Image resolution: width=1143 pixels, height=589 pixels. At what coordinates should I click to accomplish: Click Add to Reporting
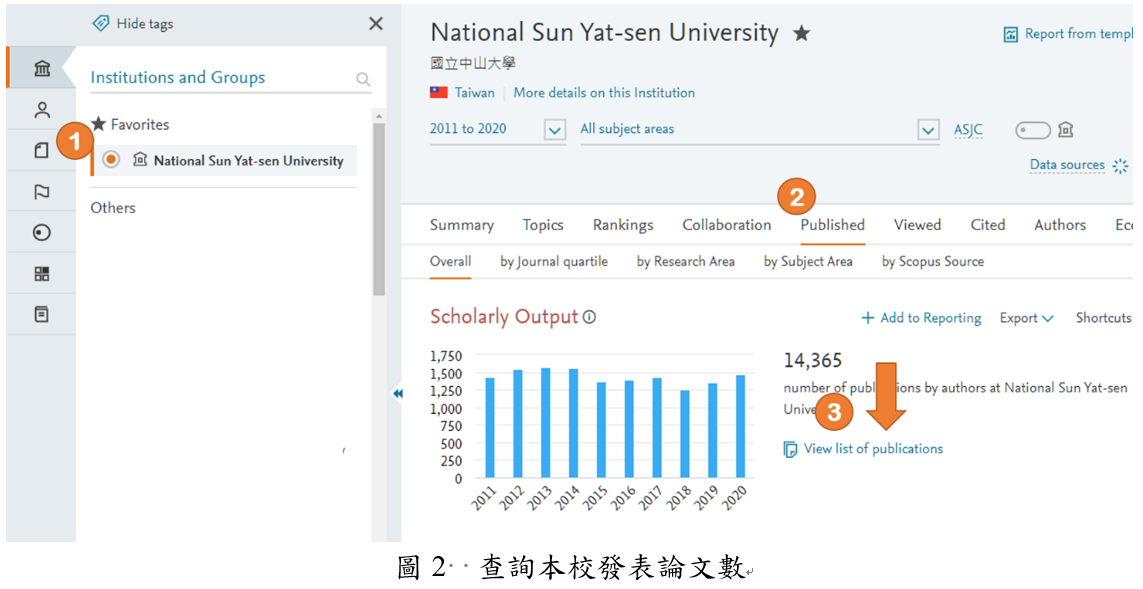click(x=921, y=318)
